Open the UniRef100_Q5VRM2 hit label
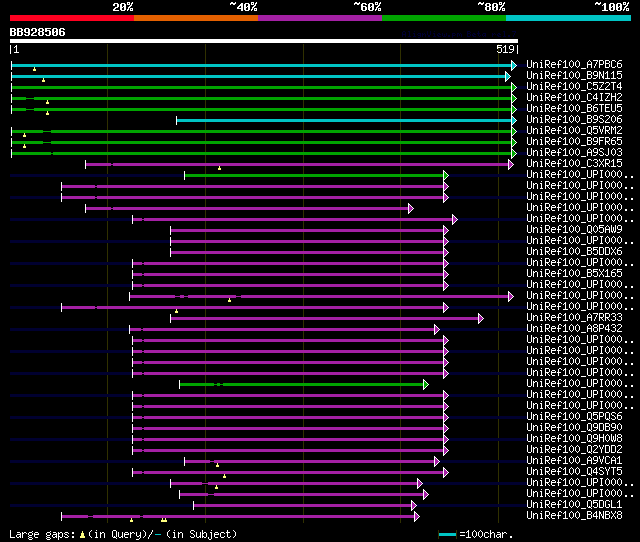640x542 pixels. coord(574,131)
